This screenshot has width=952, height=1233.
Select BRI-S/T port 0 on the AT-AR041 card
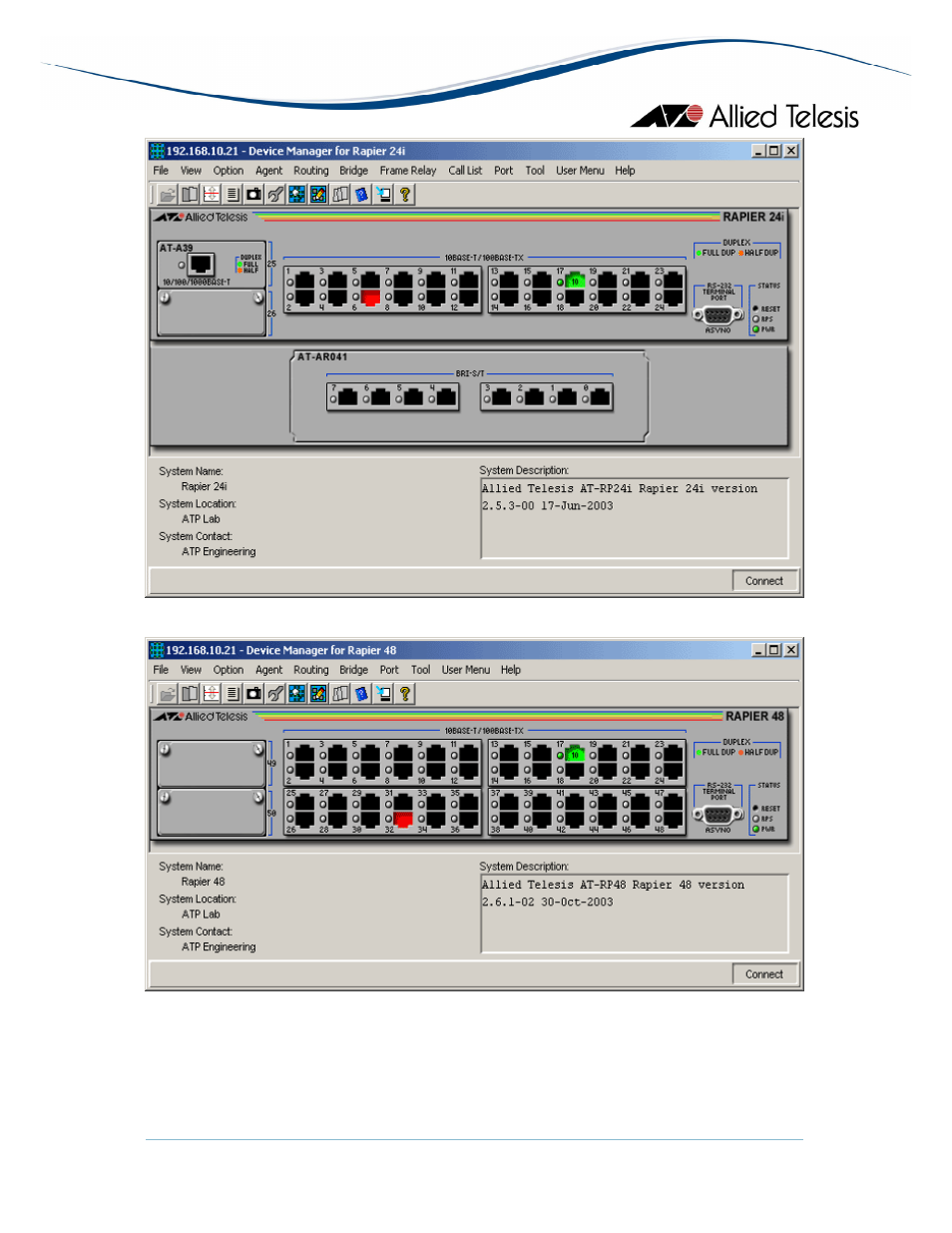coord(600,397)
